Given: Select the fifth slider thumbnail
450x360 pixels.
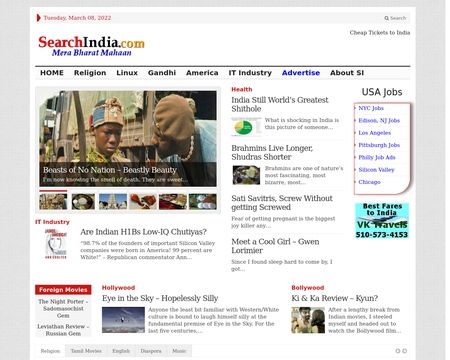Looking at the screenshot, I should pyautogui.click(x=173, y=201).
